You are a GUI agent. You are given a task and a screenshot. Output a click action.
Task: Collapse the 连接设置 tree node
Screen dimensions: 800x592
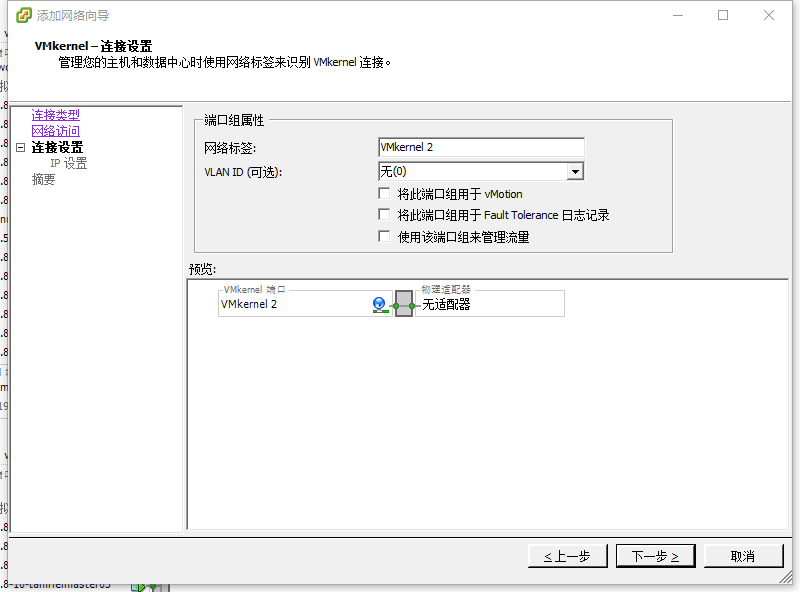pos(20,147)
